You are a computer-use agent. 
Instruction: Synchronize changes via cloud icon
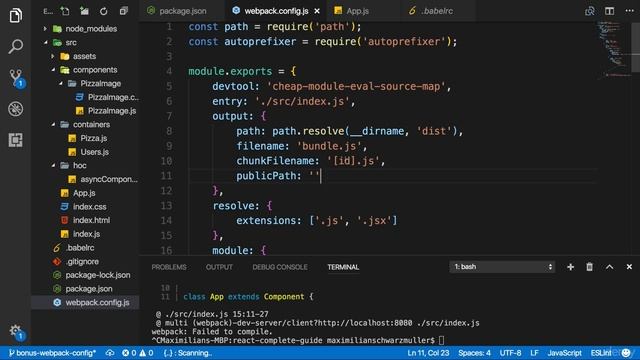click(110, 353)
